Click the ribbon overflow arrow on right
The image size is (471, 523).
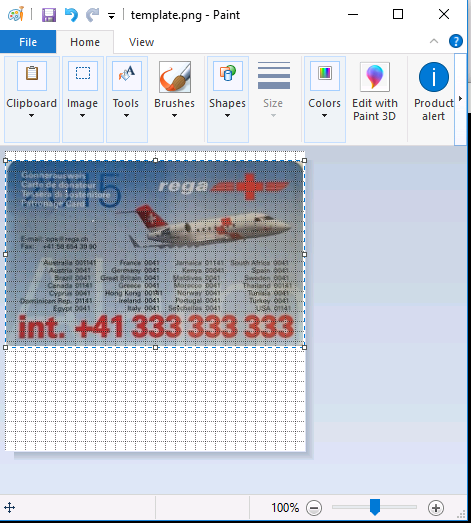click(x=460, y=99)
